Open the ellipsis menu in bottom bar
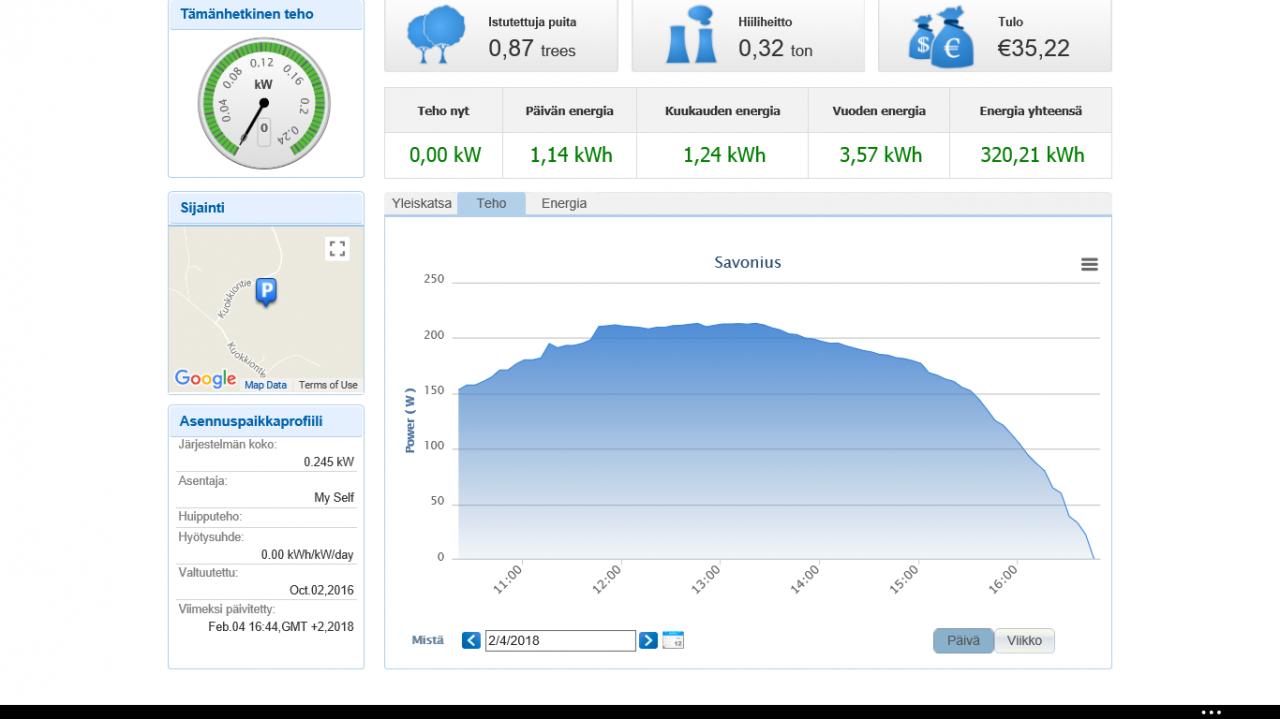This screenshot has width=1280, height=719. (1211, 713)
